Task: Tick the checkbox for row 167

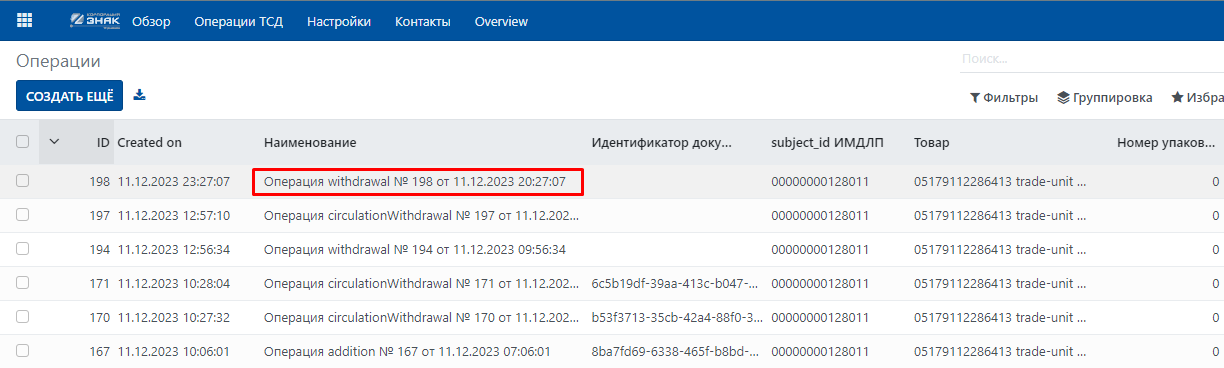Action: (x=22, y=351)
